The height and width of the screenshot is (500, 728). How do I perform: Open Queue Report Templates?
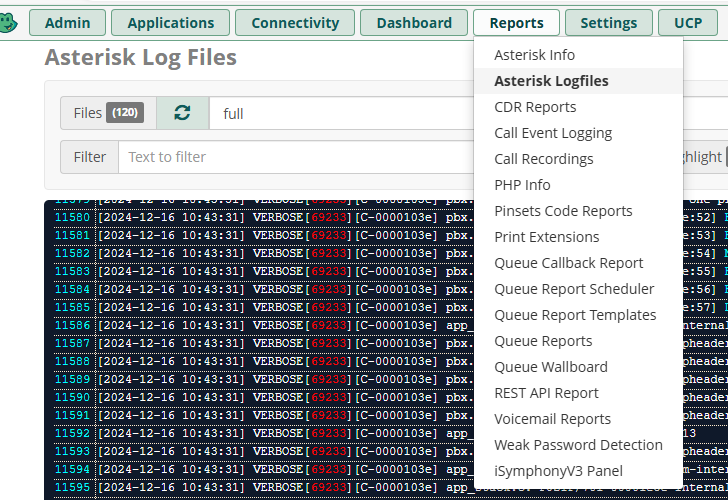[x=578, y=315]
